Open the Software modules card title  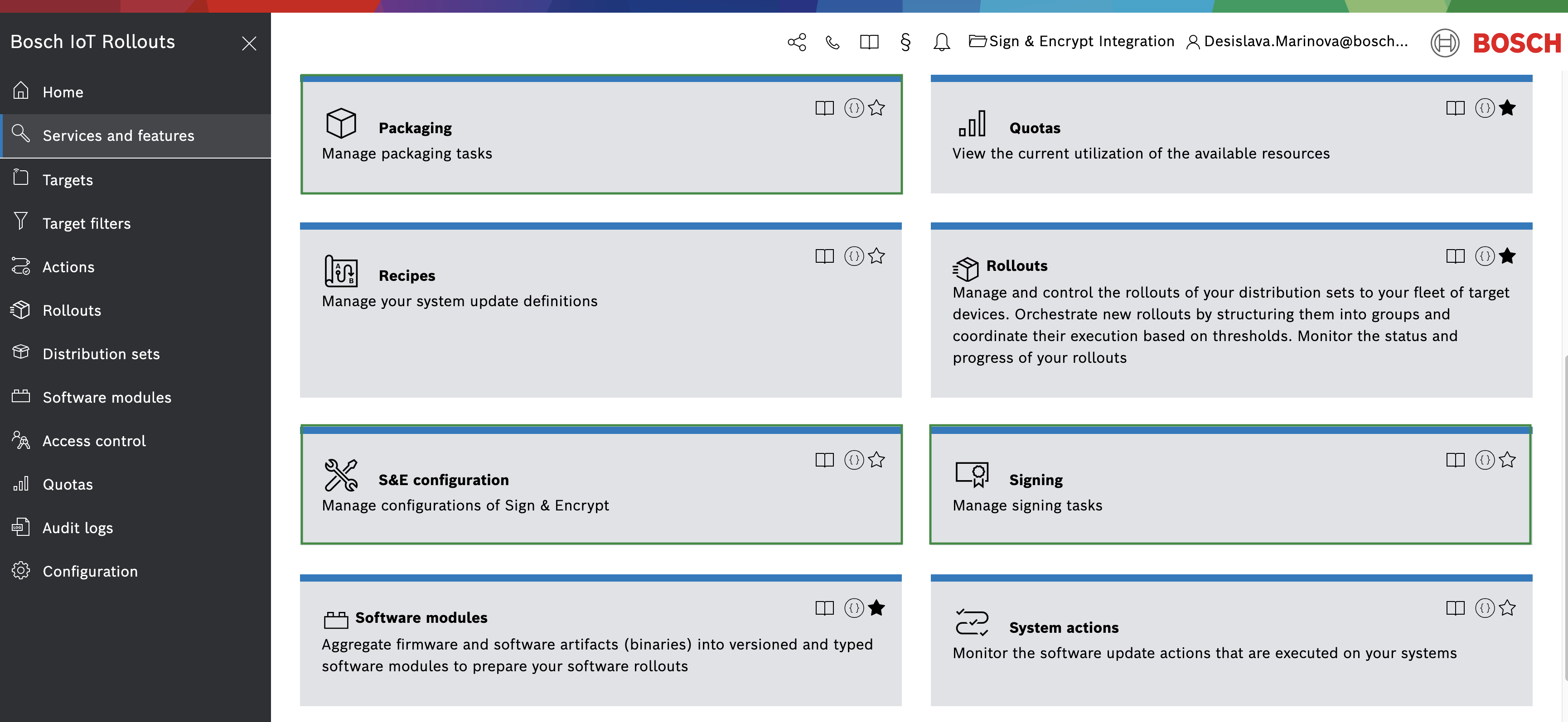pyautogui.click(x=421, y=617)
